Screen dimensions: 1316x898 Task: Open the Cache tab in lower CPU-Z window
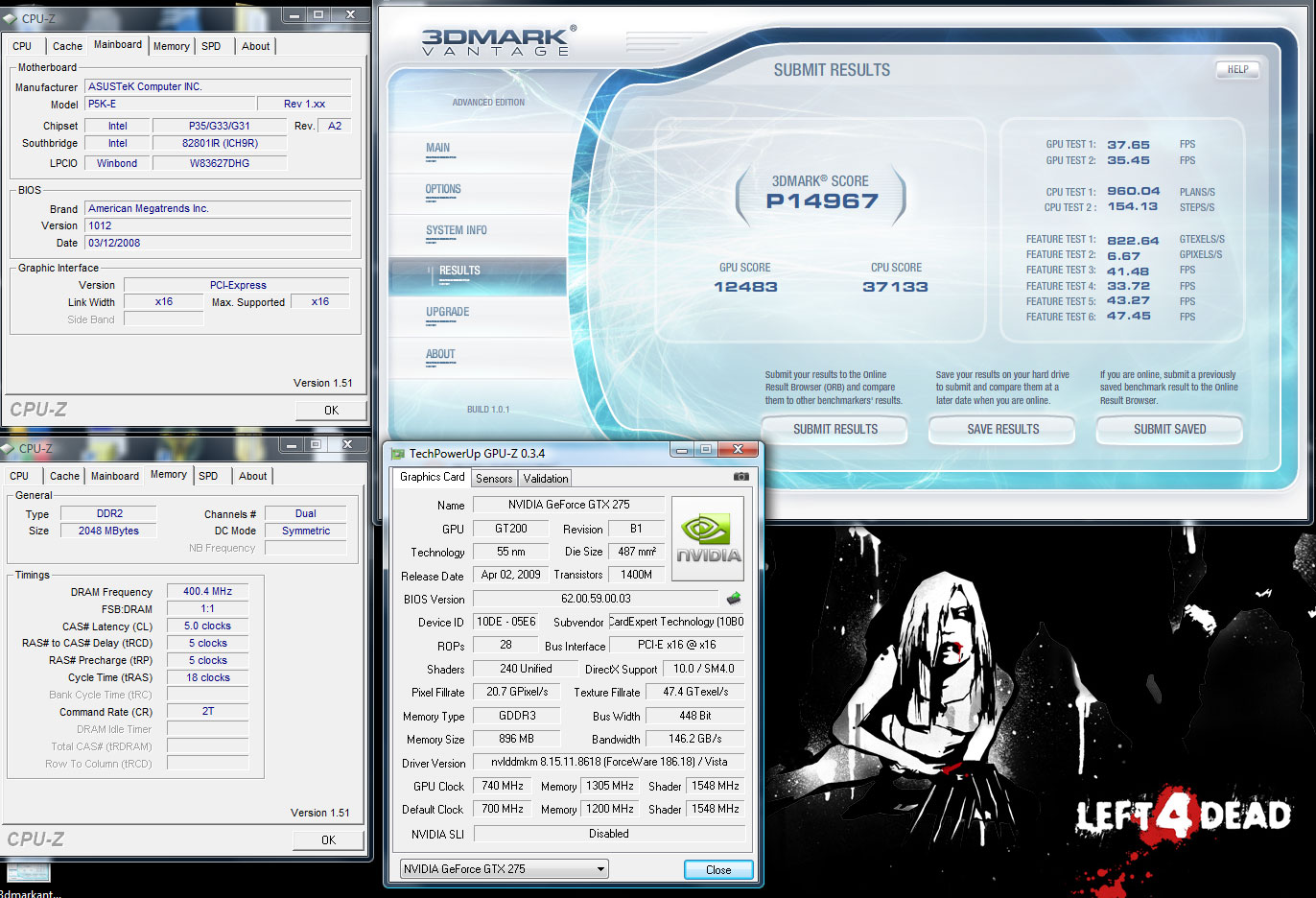tap(64, 476)
